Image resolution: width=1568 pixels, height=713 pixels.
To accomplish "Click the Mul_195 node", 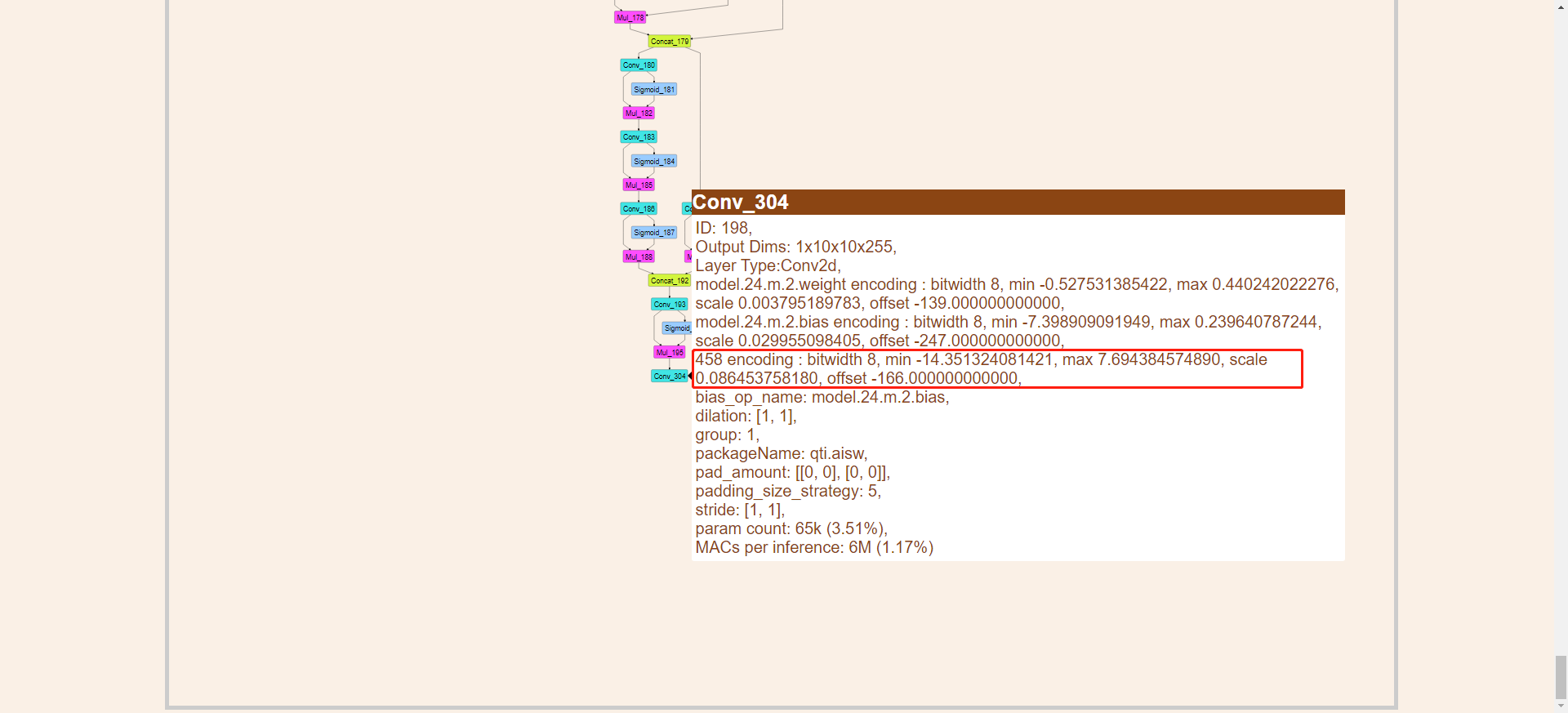I will click(670, 353).
